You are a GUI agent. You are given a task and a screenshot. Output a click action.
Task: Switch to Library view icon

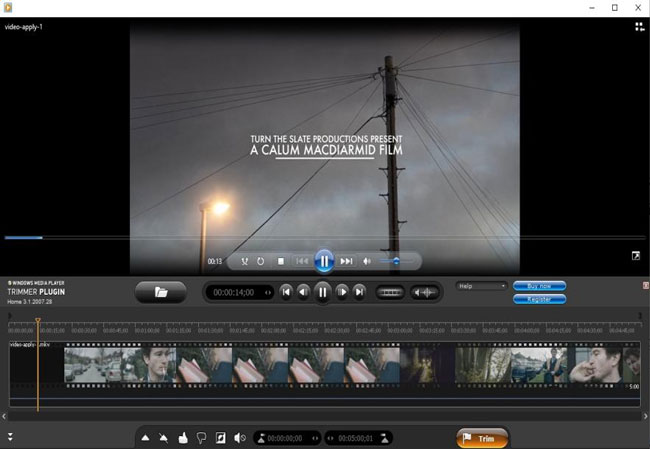click(x=639, y=27)
